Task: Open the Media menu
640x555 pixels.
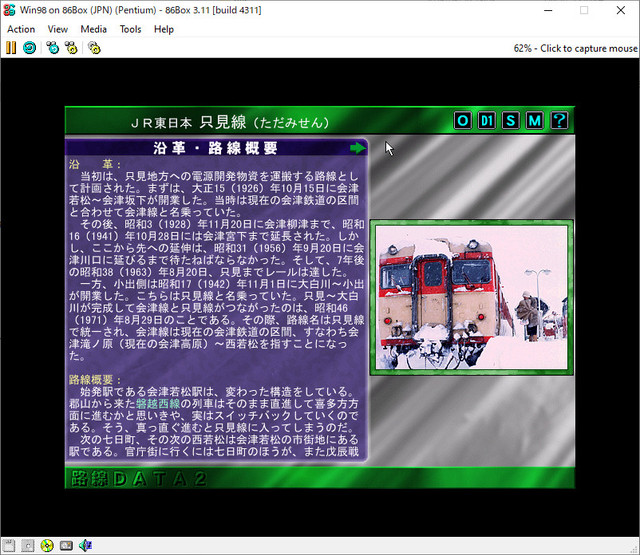Action: [93, 29]
